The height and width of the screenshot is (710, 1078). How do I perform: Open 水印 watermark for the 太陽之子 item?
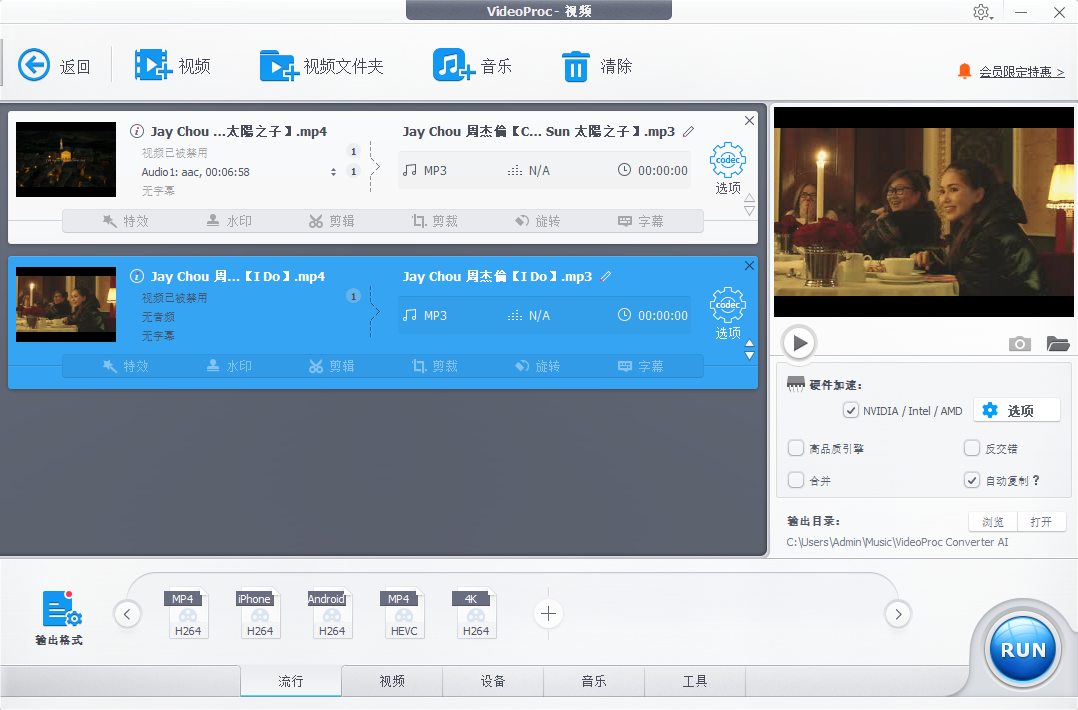tap(229, 221)
